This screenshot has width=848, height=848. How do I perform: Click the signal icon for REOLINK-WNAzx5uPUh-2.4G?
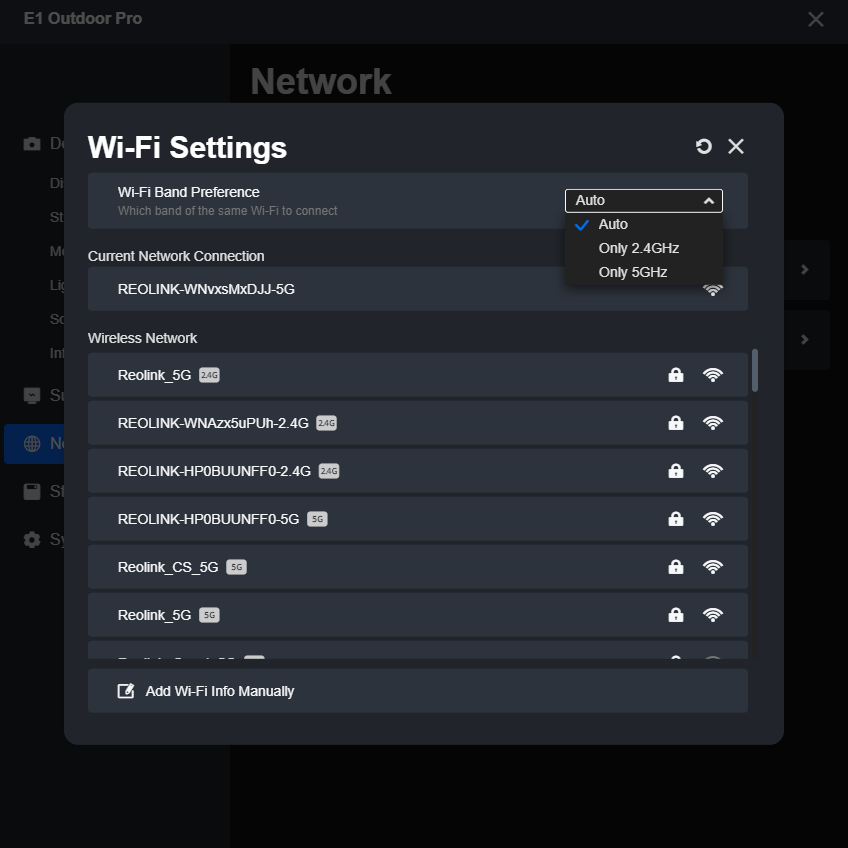pos(713,423)
